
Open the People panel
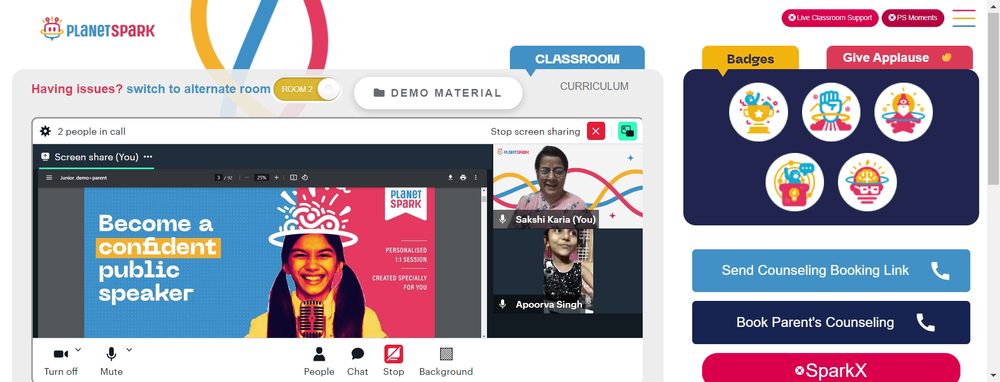319,361
